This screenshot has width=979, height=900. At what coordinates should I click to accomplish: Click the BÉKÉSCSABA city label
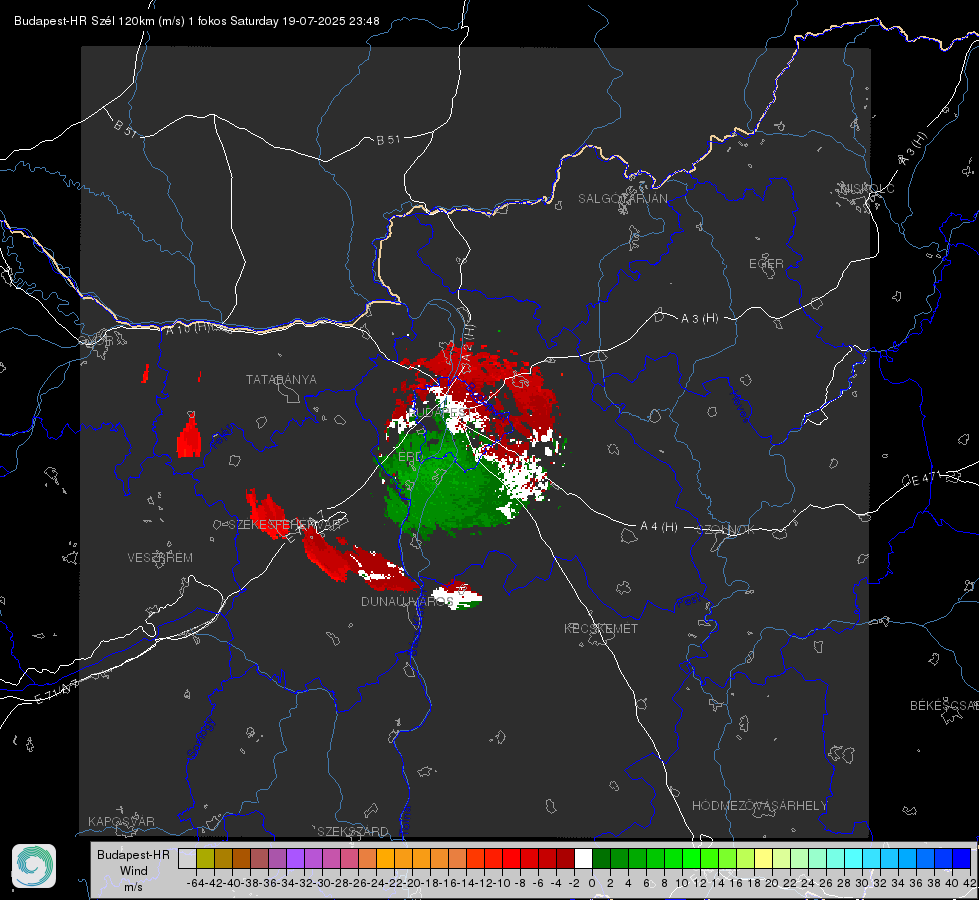(x=944, y=705)
